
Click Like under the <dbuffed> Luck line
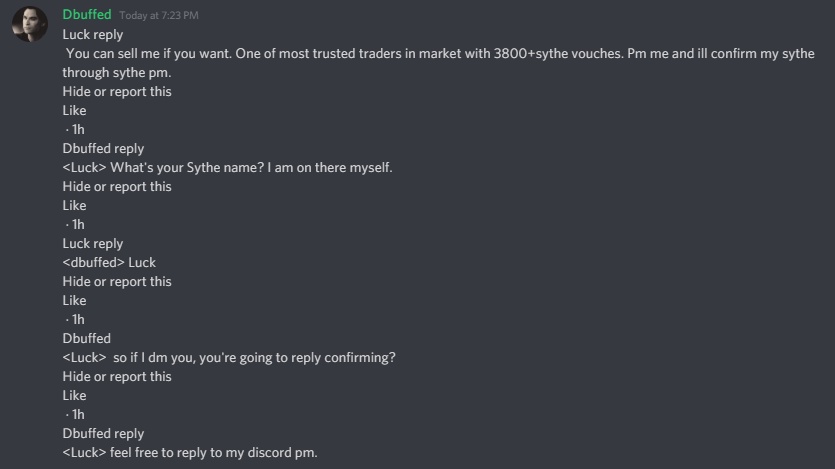(74, 300)
